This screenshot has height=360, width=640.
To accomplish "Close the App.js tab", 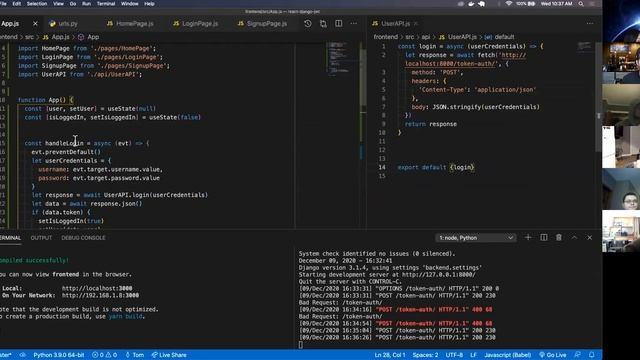I will pos(35,24).
